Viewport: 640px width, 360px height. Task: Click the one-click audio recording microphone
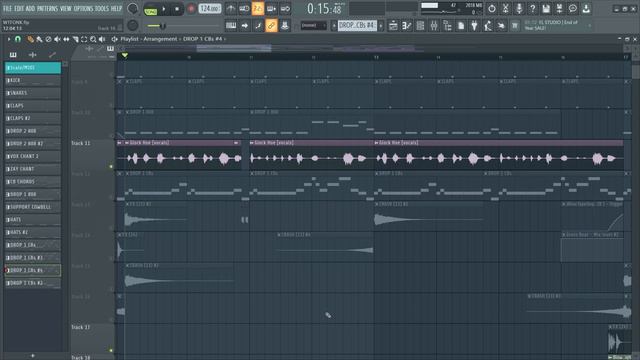pyautogui.click(x=519, y=9)
